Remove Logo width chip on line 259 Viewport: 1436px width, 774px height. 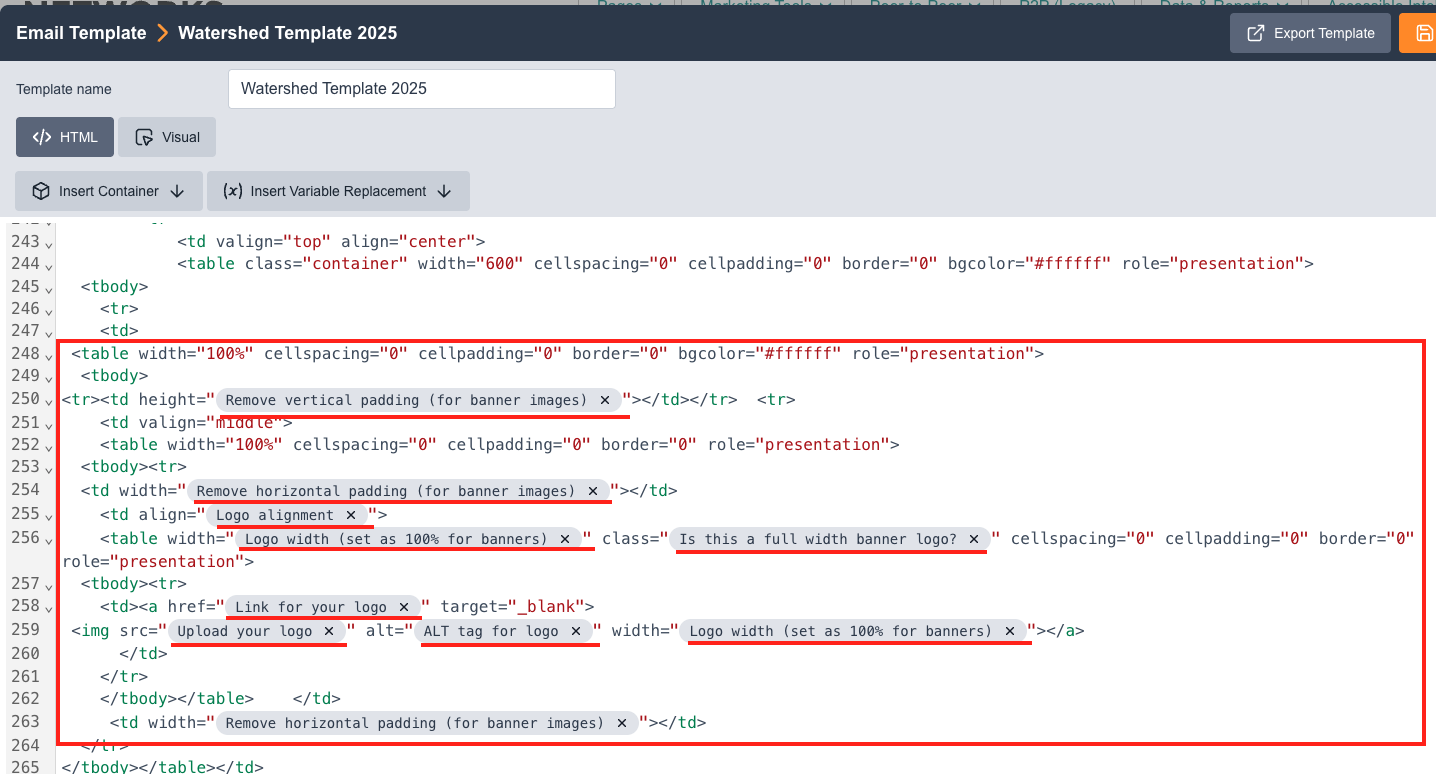1010,631
